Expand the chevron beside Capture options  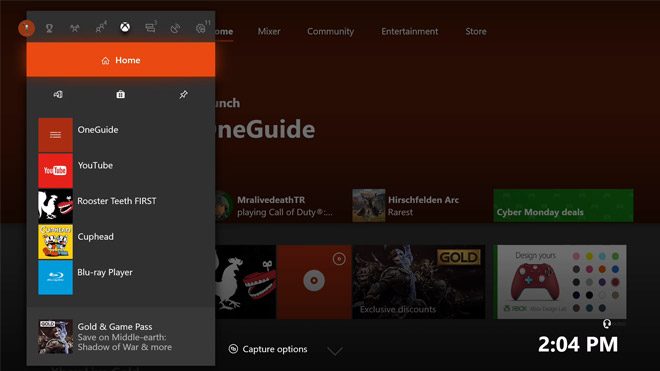point(335,351)
